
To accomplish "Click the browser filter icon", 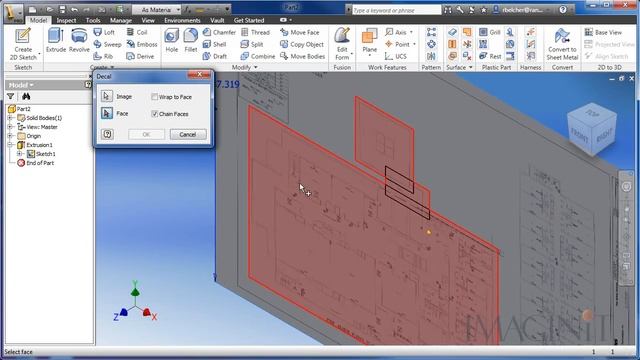I will coord(11,96).
